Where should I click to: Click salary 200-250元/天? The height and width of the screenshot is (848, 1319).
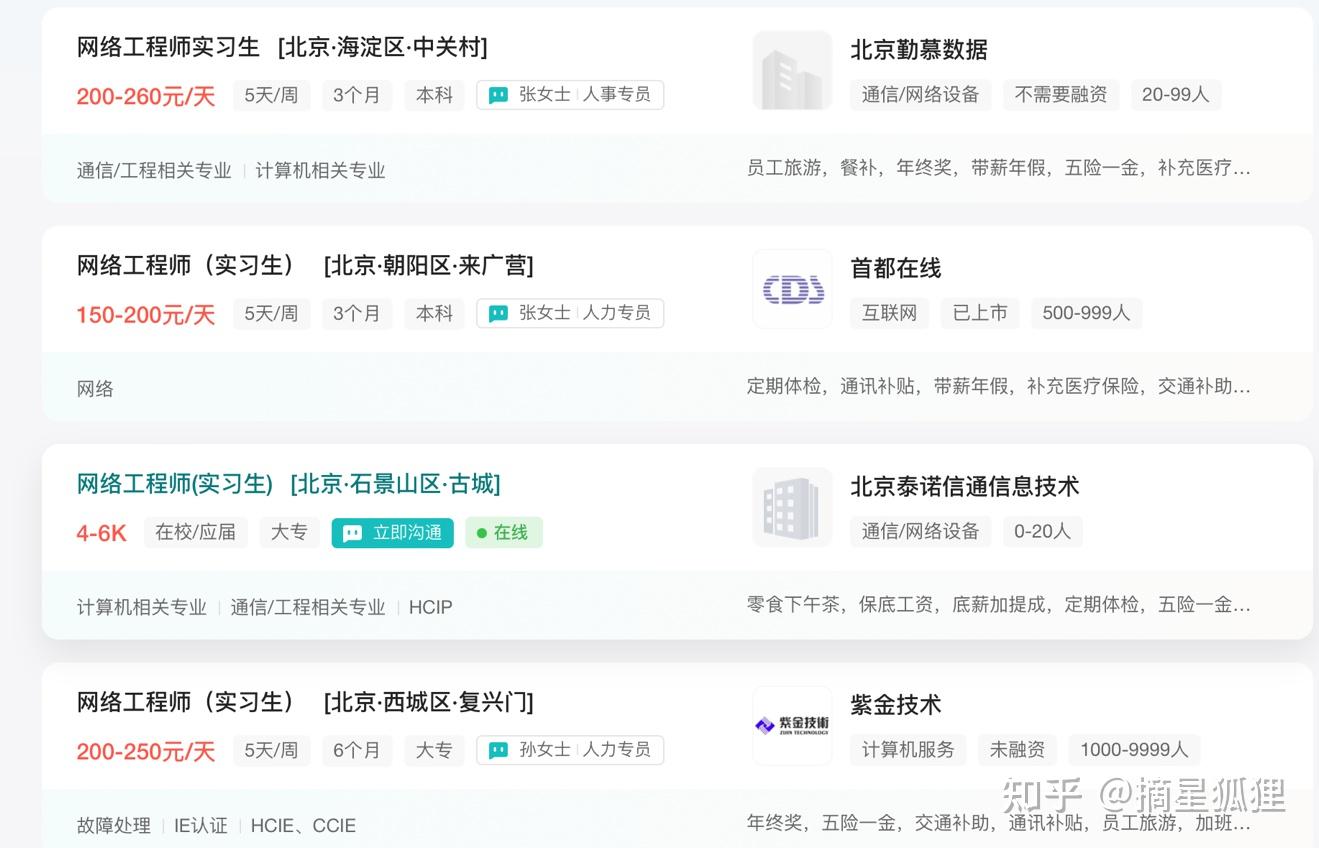click(146, 752)
